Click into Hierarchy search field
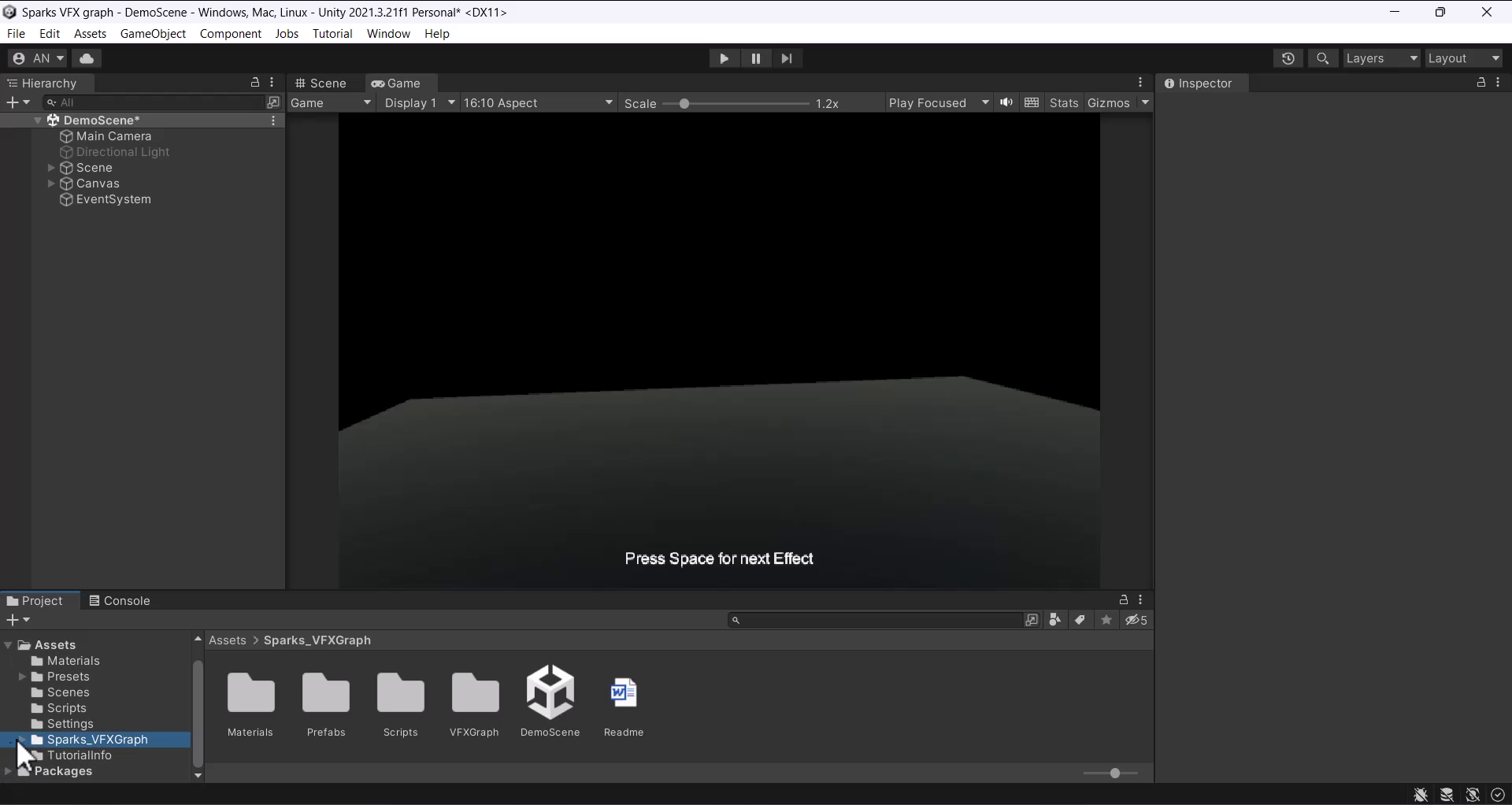 click(x=154, y=102)
